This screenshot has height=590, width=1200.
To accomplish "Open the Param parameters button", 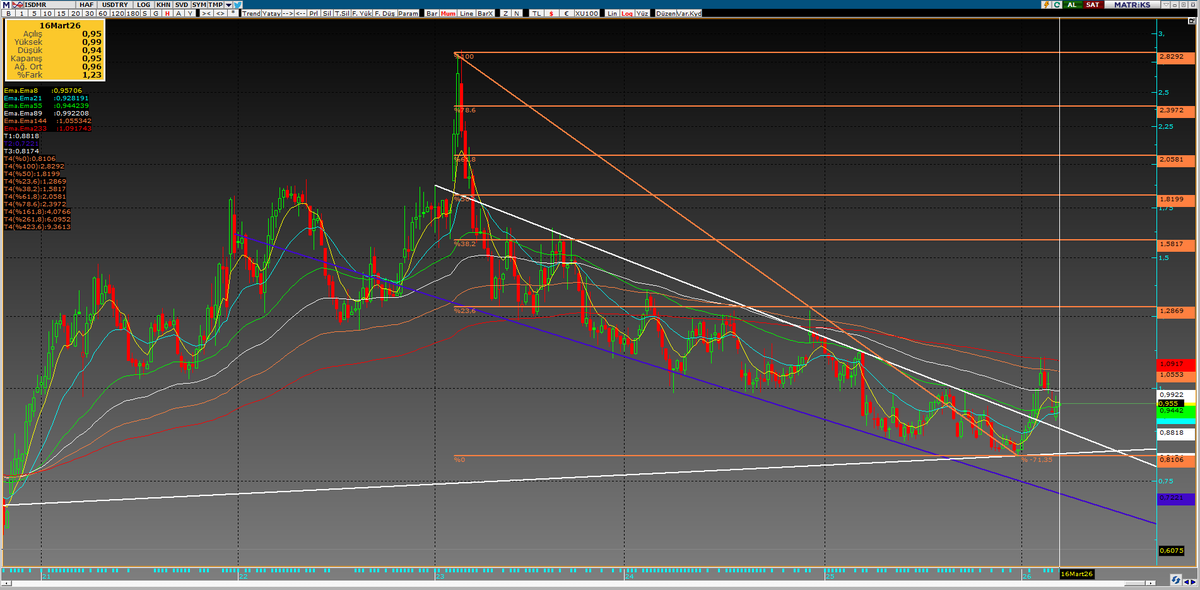I will (x=408, y=14).
